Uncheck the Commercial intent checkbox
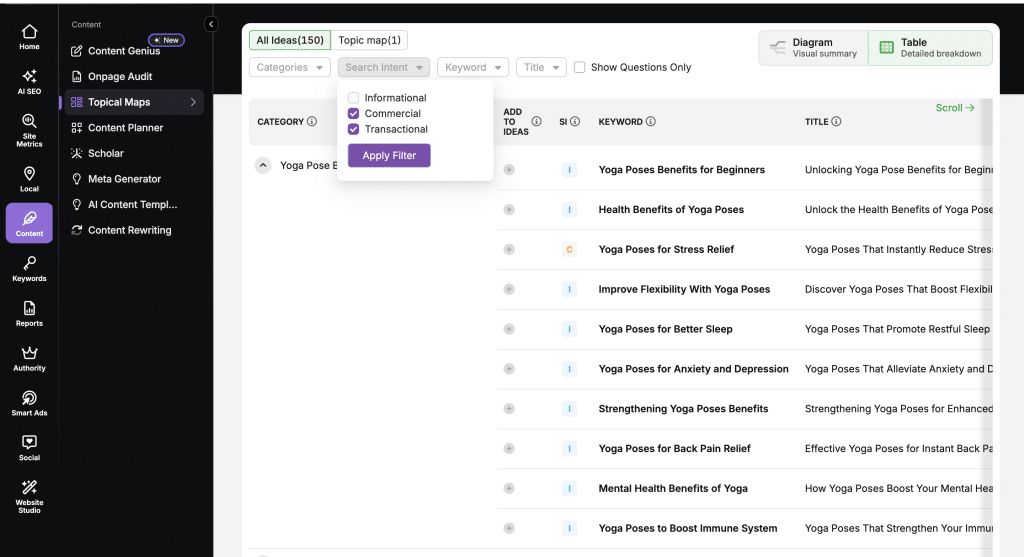Image resolution: width=1024 pixels, height=557 pixels. click(x=353, y=114)
